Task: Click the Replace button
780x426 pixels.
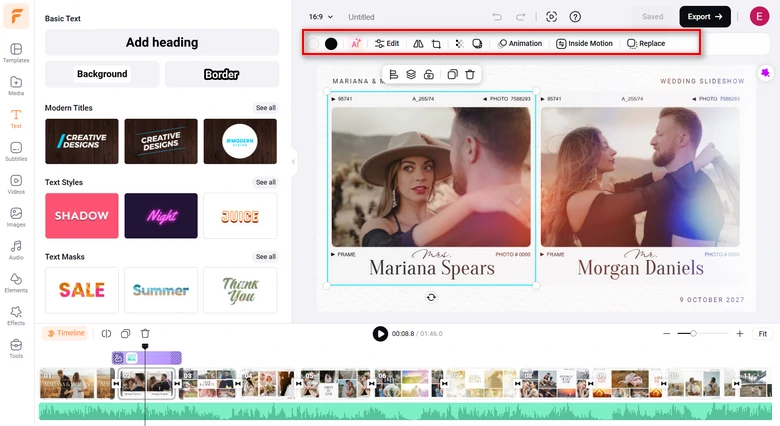Action: [646, 43]
